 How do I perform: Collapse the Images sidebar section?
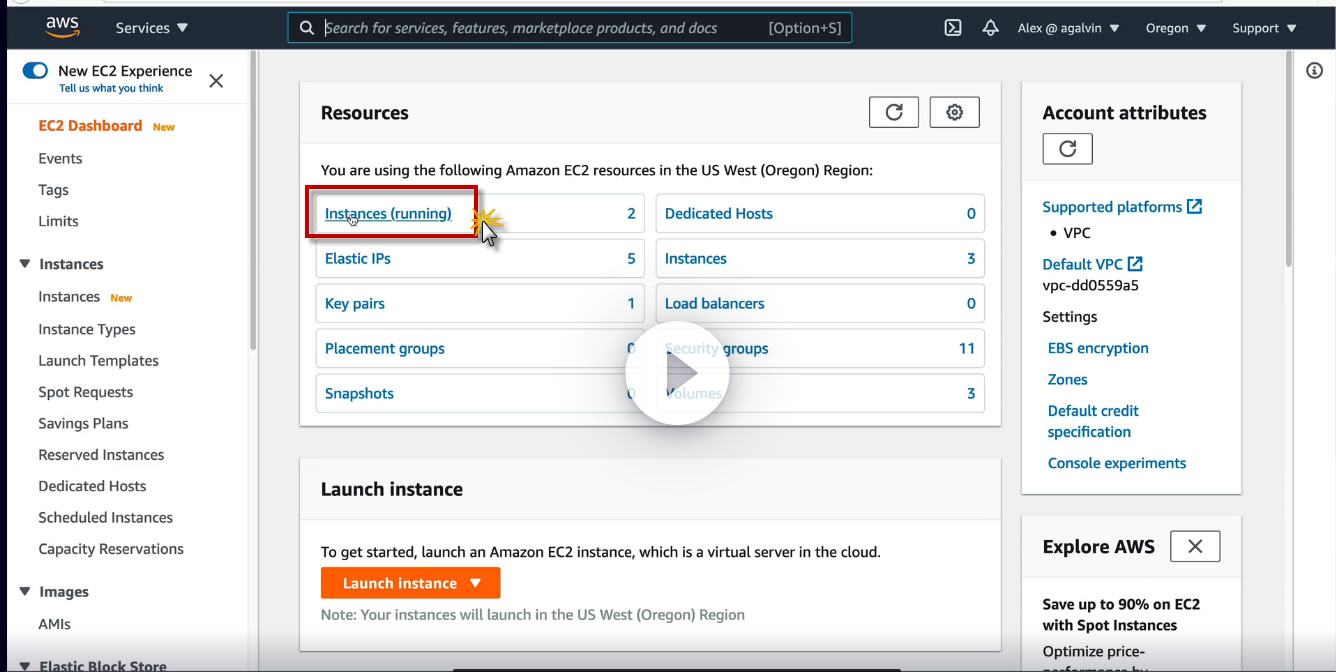pyautogui.click(x=25, y=592)
